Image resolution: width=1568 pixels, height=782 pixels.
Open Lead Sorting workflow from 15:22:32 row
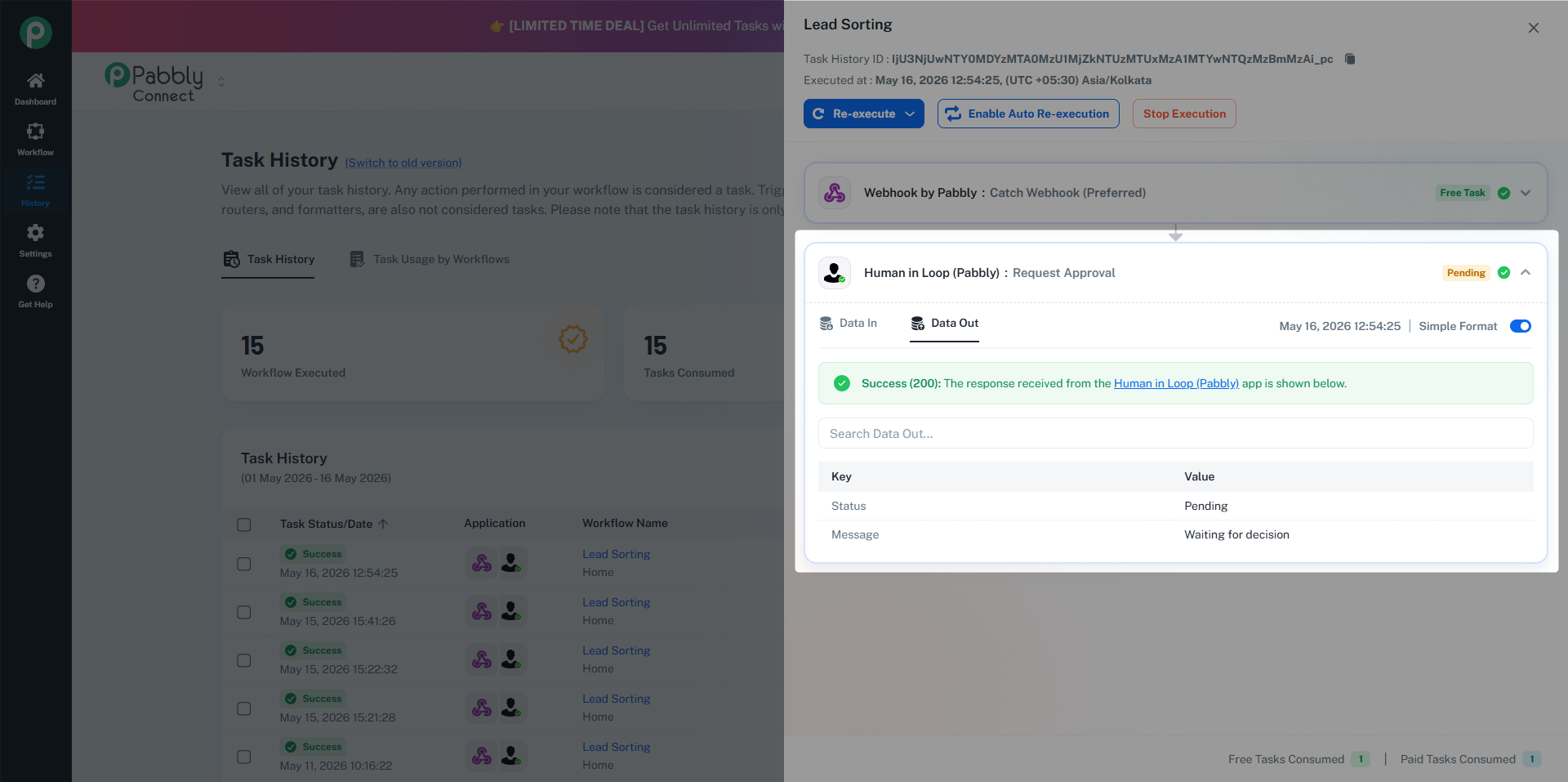point(617,650)
